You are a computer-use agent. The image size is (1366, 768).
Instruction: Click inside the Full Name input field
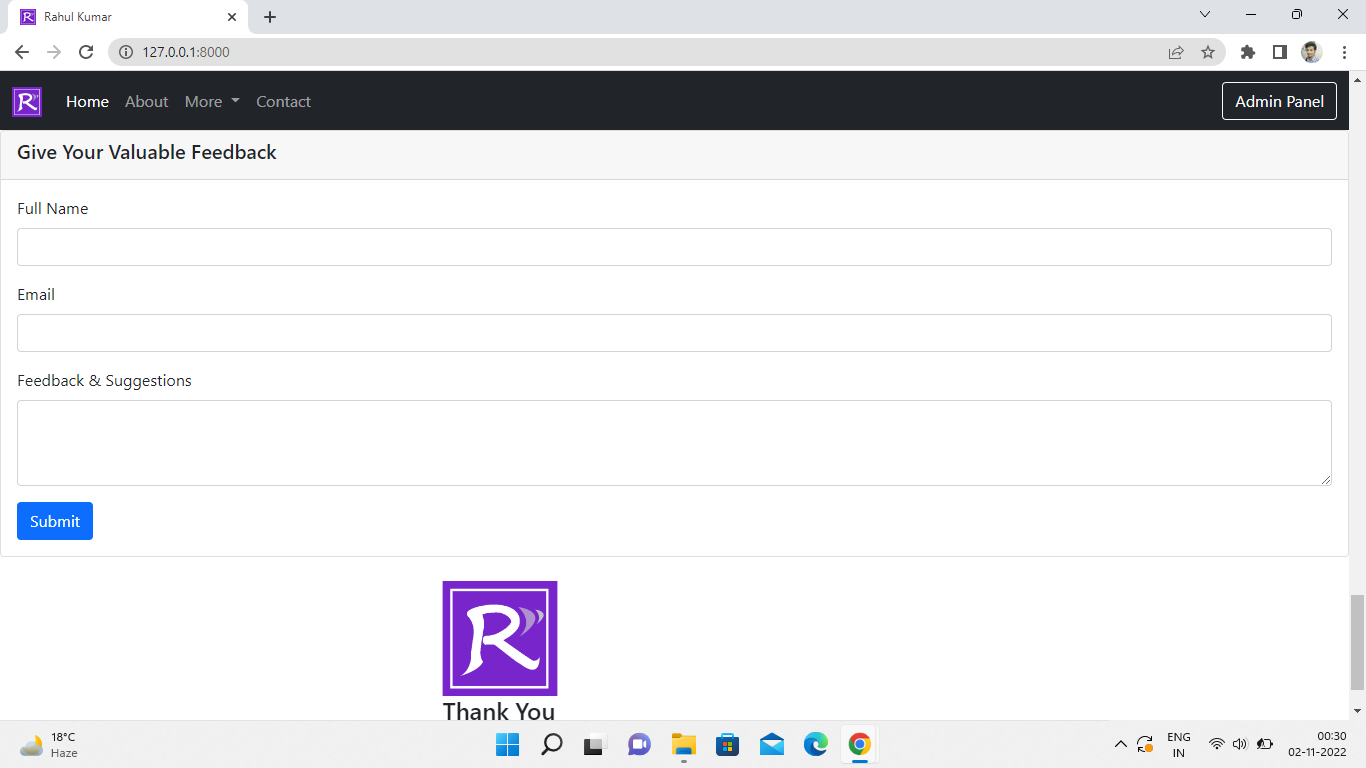click(674, 246)
